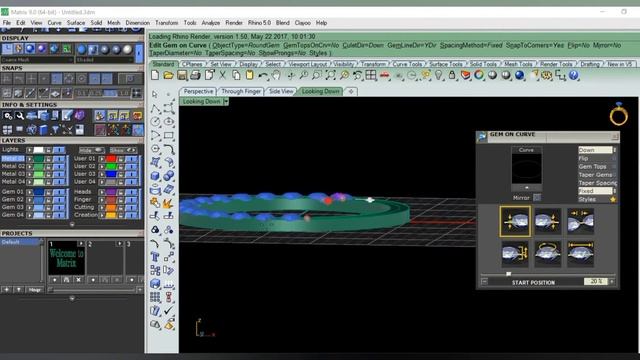Click the Cut scissors icon

tap(222, 75)
